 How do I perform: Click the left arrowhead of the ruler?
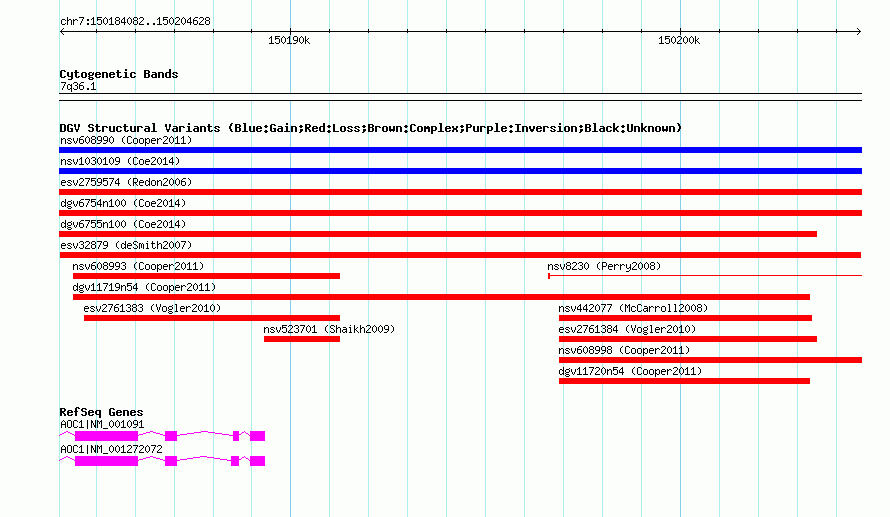pyautogui.click(x=62, y=32)
